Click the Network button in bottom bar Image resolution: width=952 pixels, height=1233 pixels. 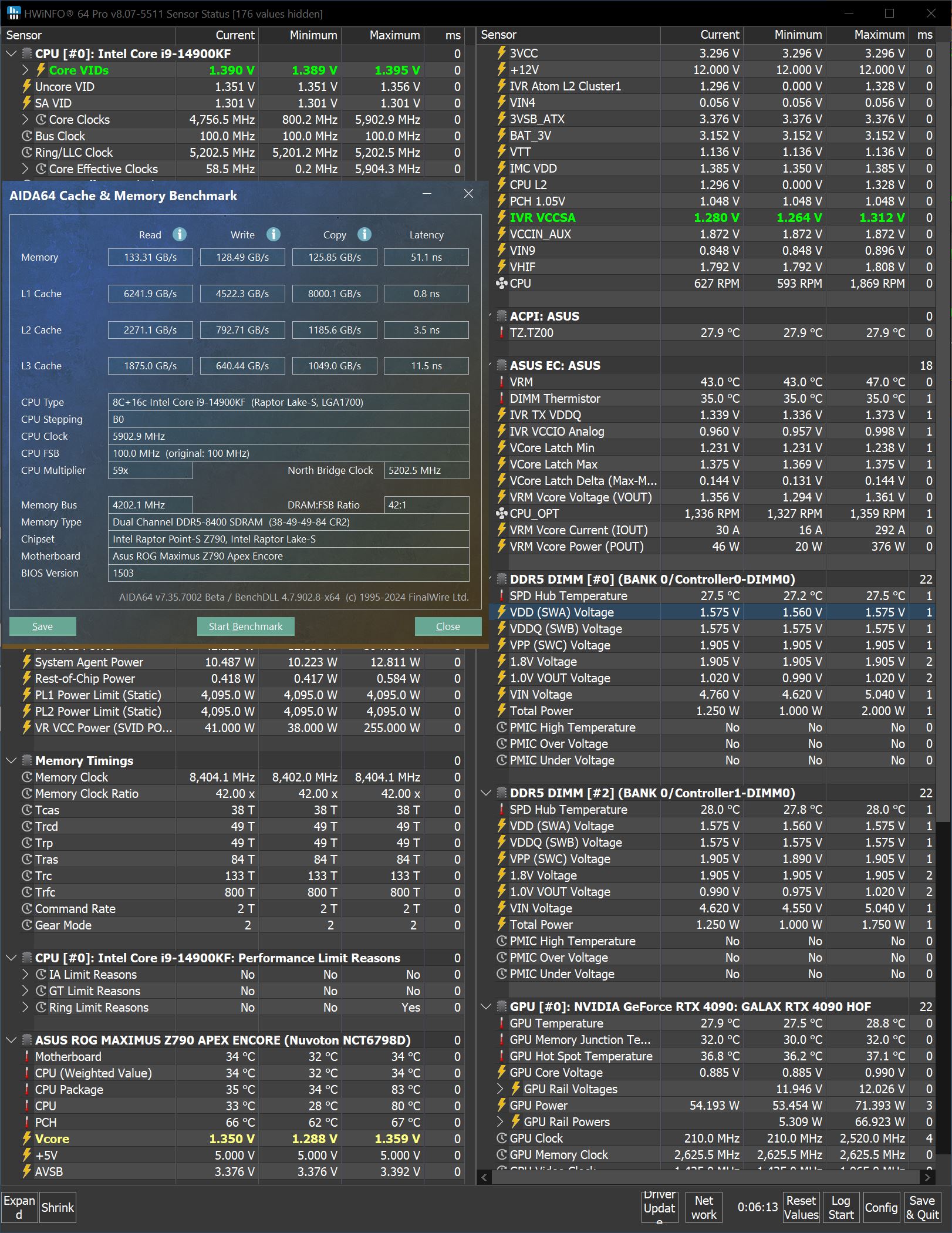coord(704,1208)
